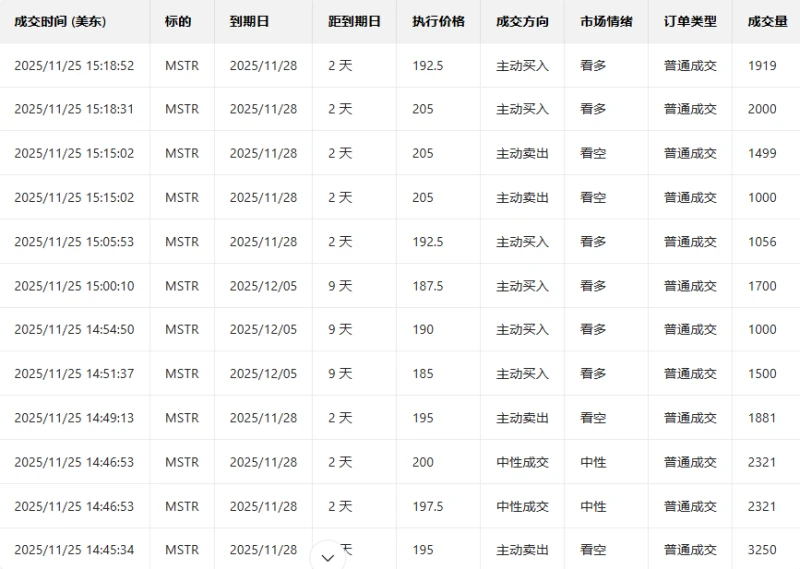
Task: Click the 市场情绪 column header
Action: 606,21
